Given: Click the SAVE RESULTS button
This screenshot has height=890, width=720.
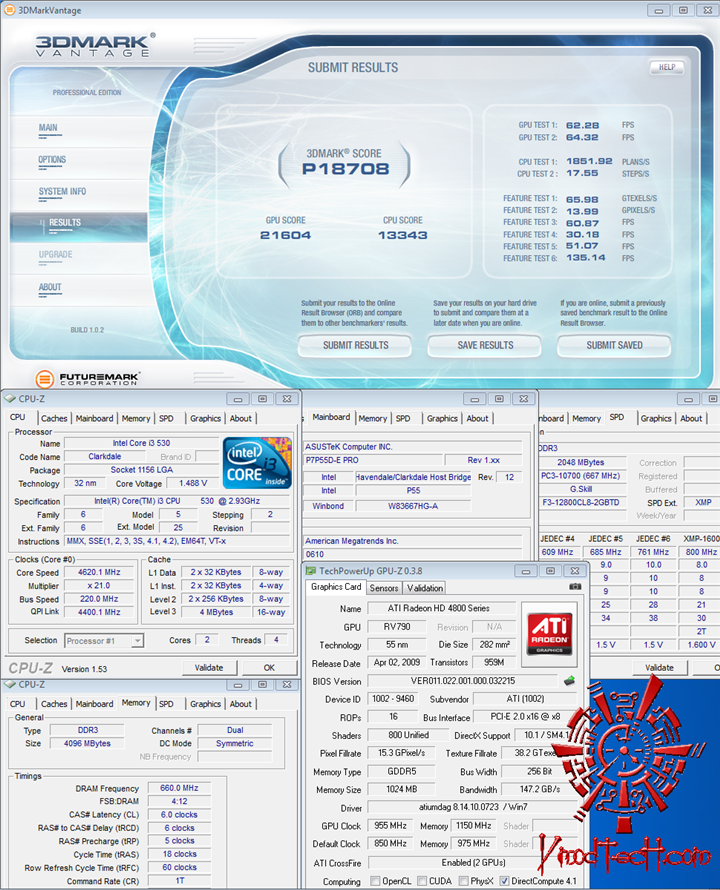Looking at the screenshot, I should coord(485,345).
